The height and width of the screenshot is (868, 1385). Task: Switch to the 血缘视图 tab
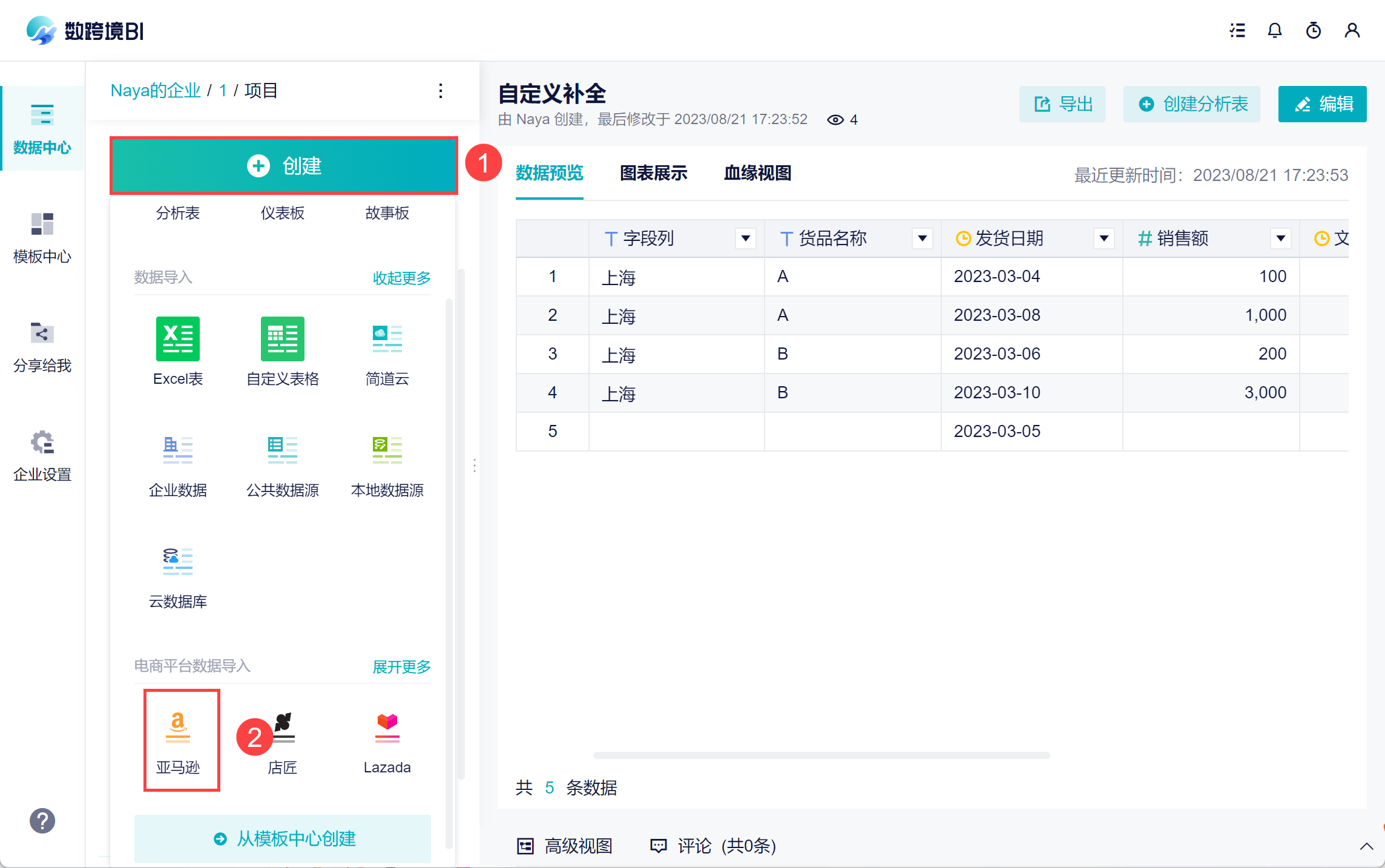tap(757, 173)
